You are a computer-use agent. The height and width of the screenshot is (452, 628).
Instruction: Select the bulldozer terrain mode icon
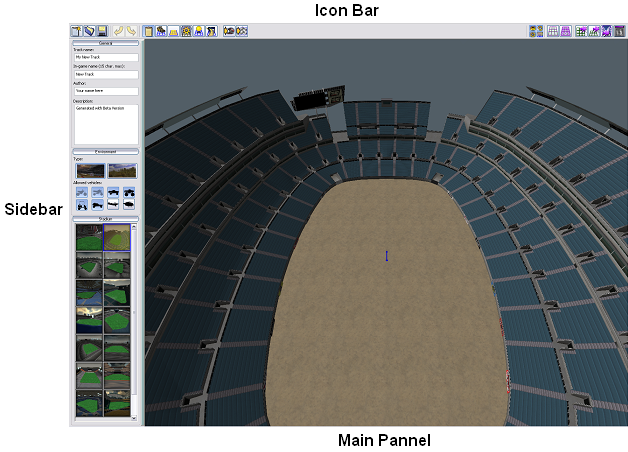pos(161,31)
